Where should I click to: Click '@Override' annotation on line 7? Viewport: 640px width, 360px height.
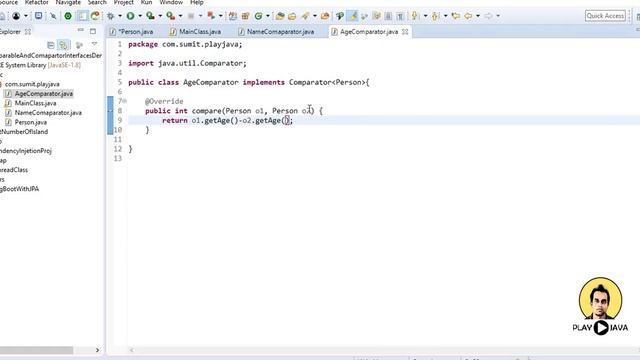[x=164, y=101]
